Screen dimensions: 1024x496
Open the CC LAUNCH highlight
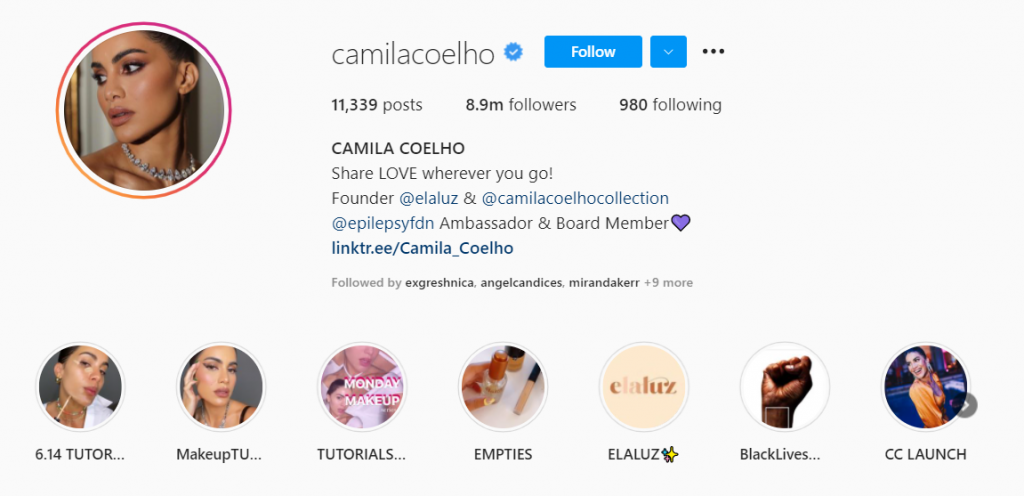point(925,387)
